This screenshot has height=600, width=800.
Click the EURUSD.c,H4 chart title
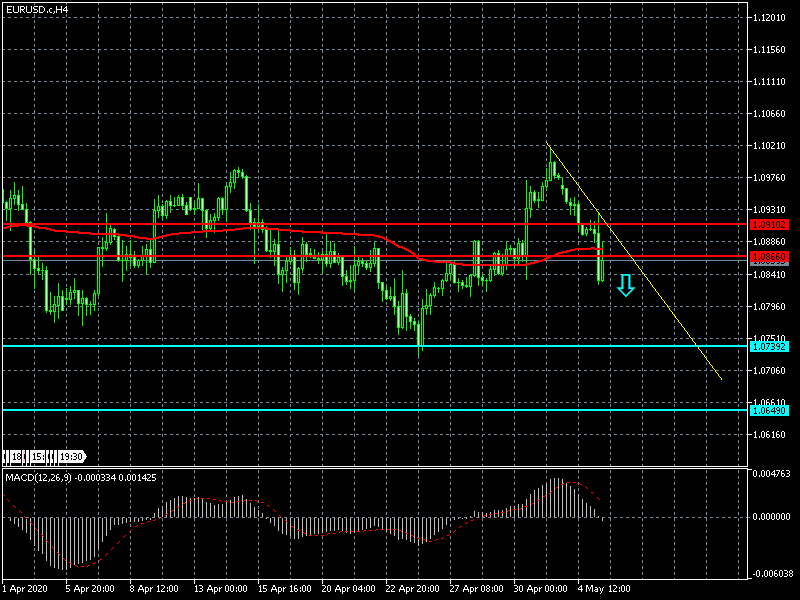[38, 9]
